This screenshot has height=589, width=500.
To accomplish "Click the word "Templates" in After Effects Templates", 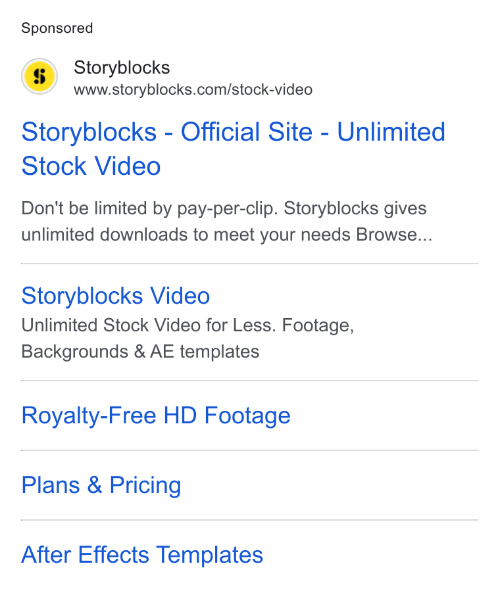I will pos(210,555).
